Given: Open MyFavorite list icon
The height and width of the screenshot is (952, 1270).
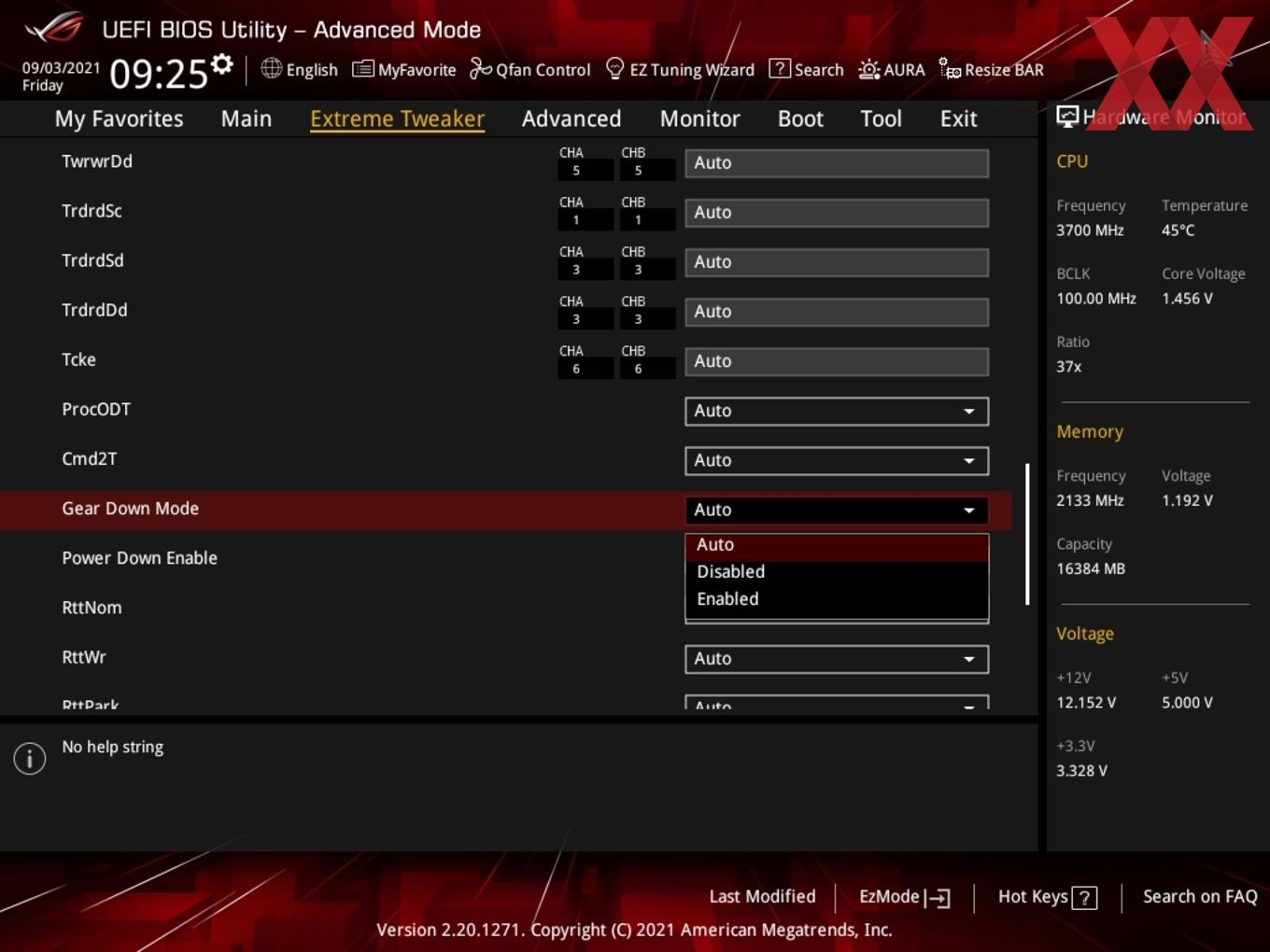Looking at the screenshot, I should click(362, 69).
